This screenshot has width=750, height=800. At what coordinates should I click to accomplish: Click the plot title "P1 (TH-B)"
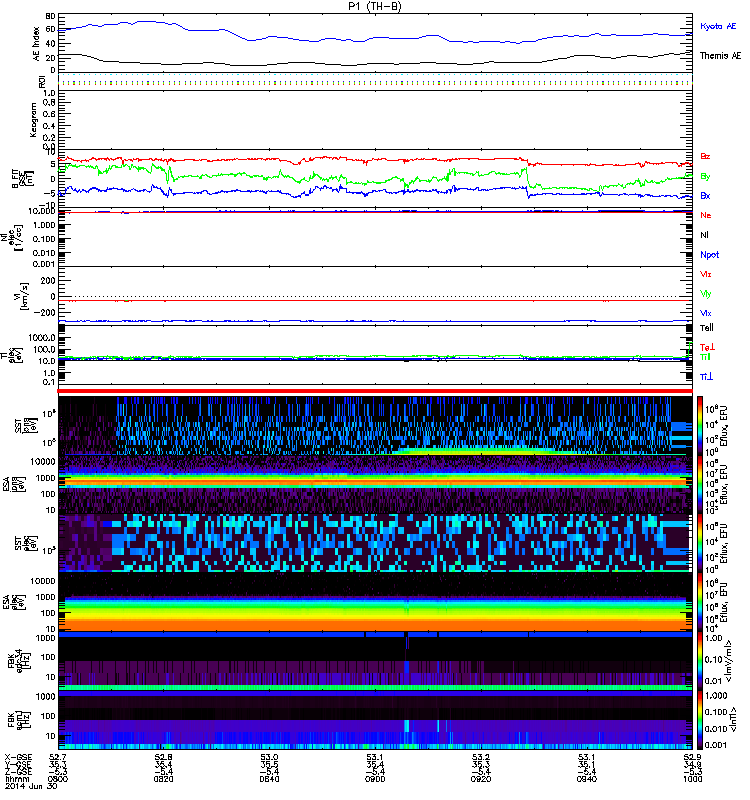pyautogui.click(x=374, y=6)
